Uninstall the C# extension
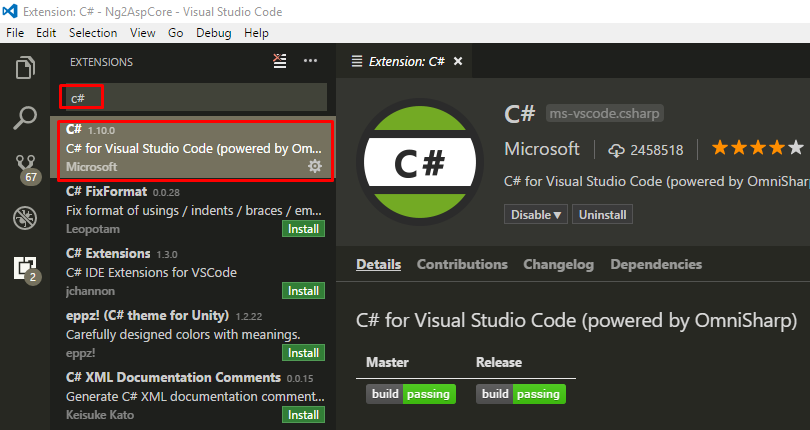Screen dimensions: 810x430 point(602,214)
